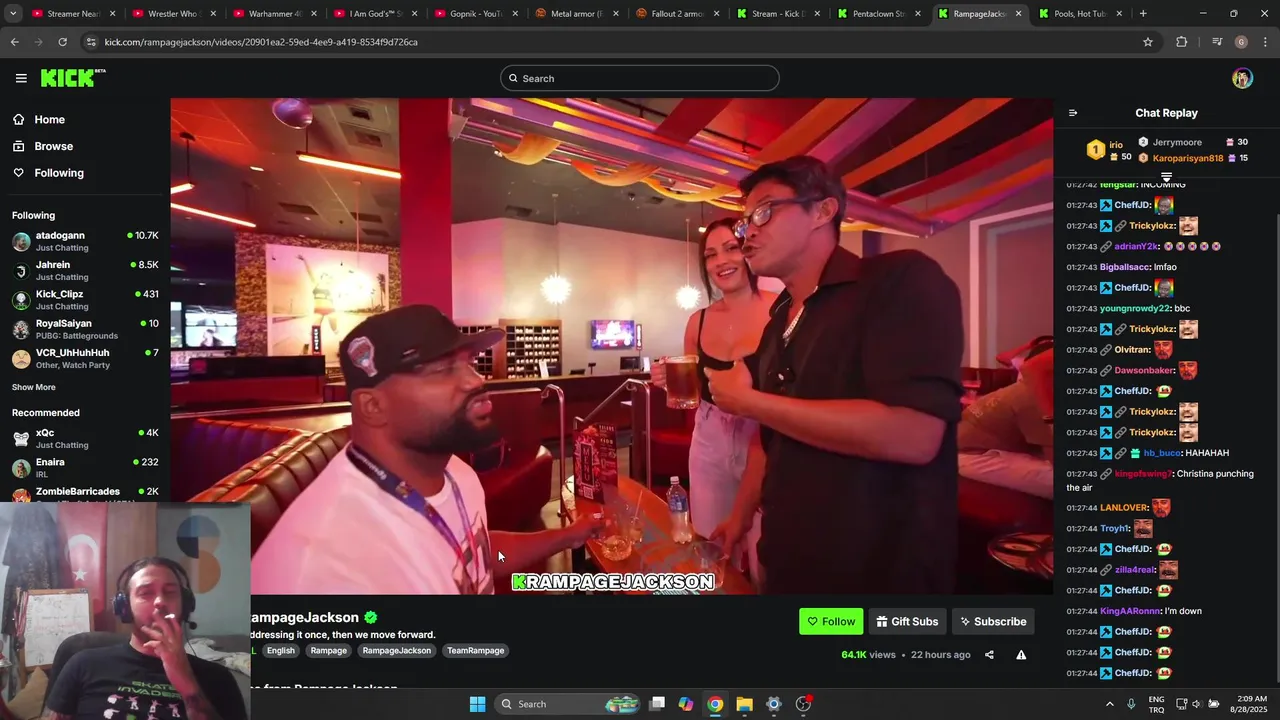The height and width of the screenshot is (720, 1280).
Task: Open Jerrymoore's profile in gifter leaderboard
Action: click(1177, 142)
